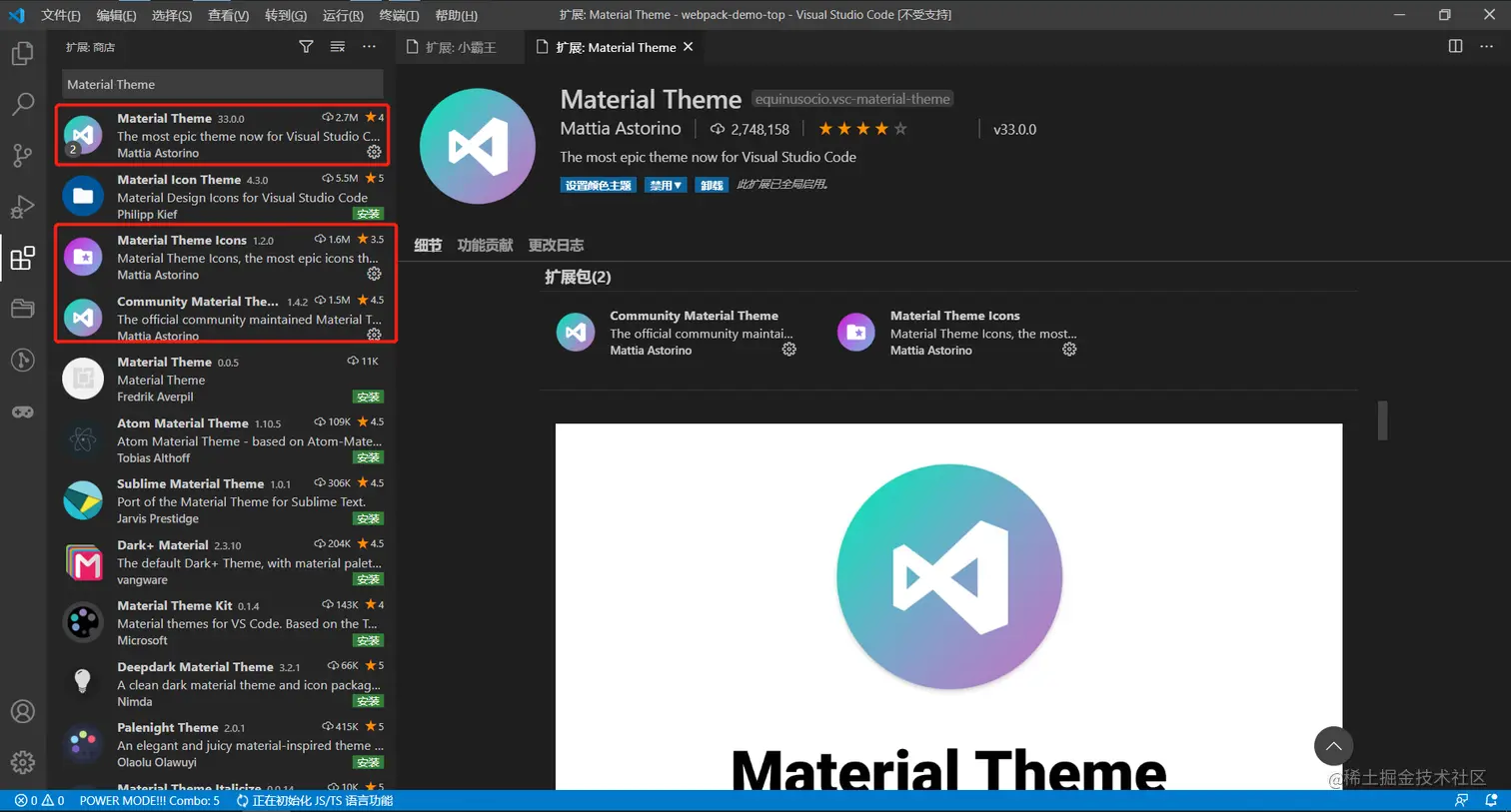Install the Deepdark Material Theme extension
Viewport: 1511px width, 812px height.
click(x=369, y=701)
